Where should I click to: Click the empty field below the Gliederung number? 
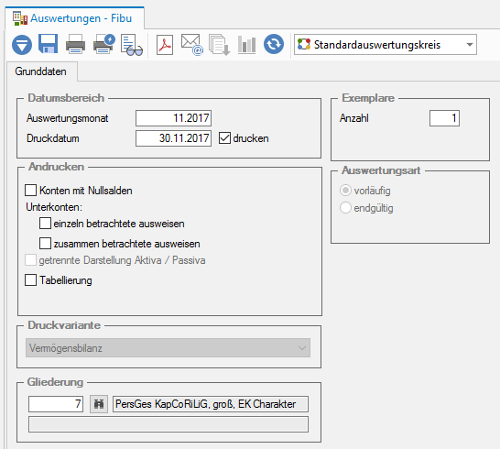tap(168, 424)
